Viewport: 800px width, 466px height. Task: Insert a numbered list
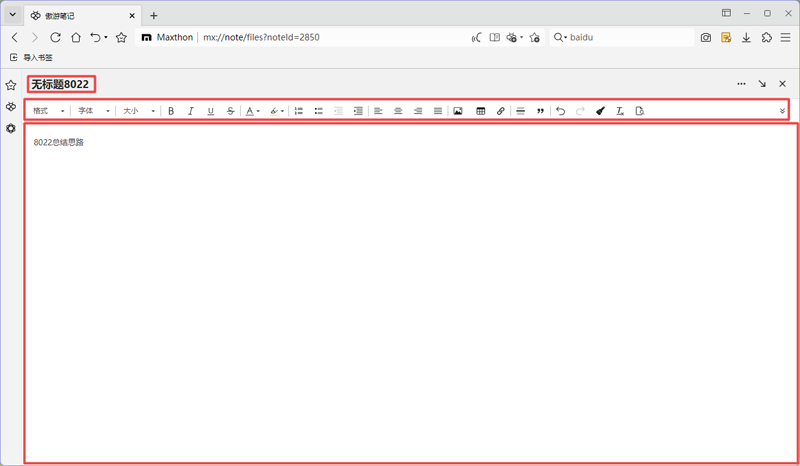299,111
